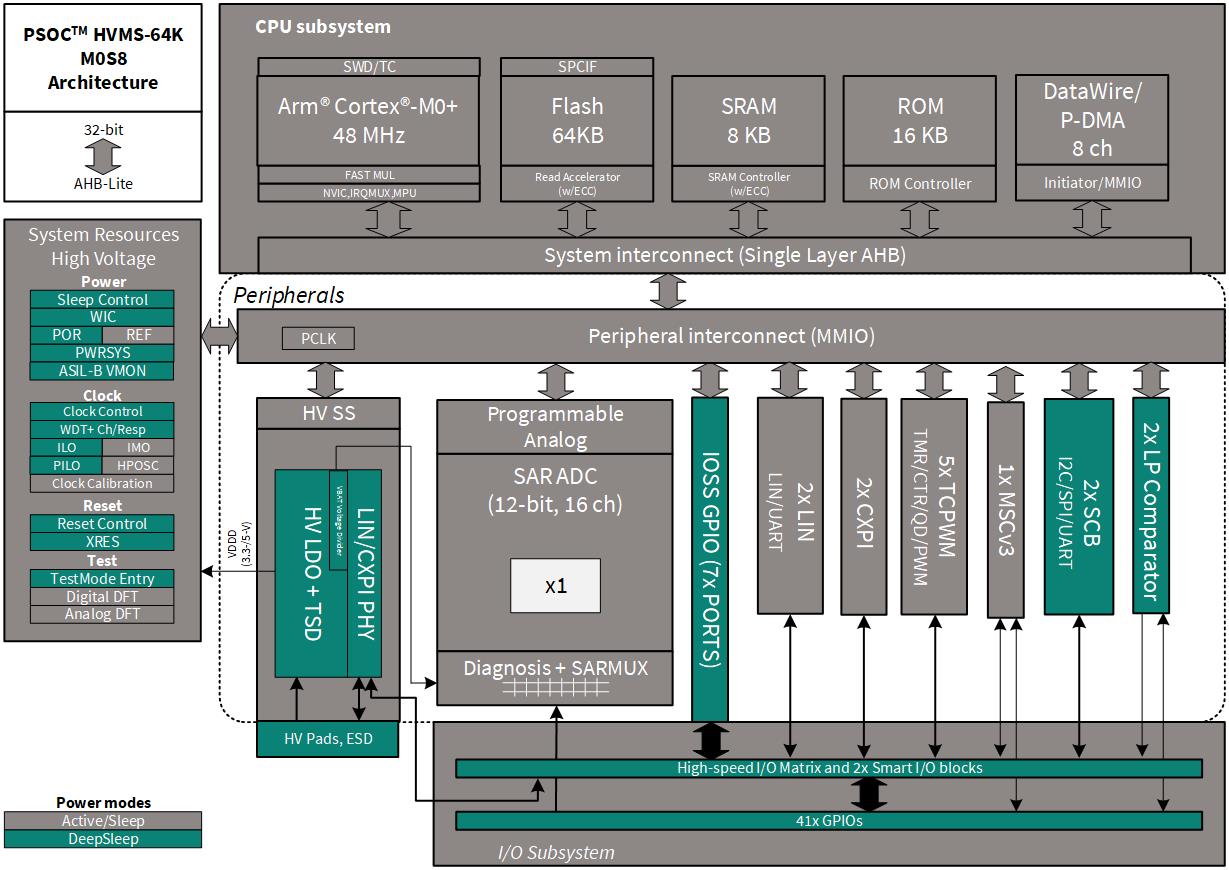Viewport: 1229px width, 870px height.
Task: Select the SAR ADC (12-bit, 16 ch) label
Action: click(555, 492)
